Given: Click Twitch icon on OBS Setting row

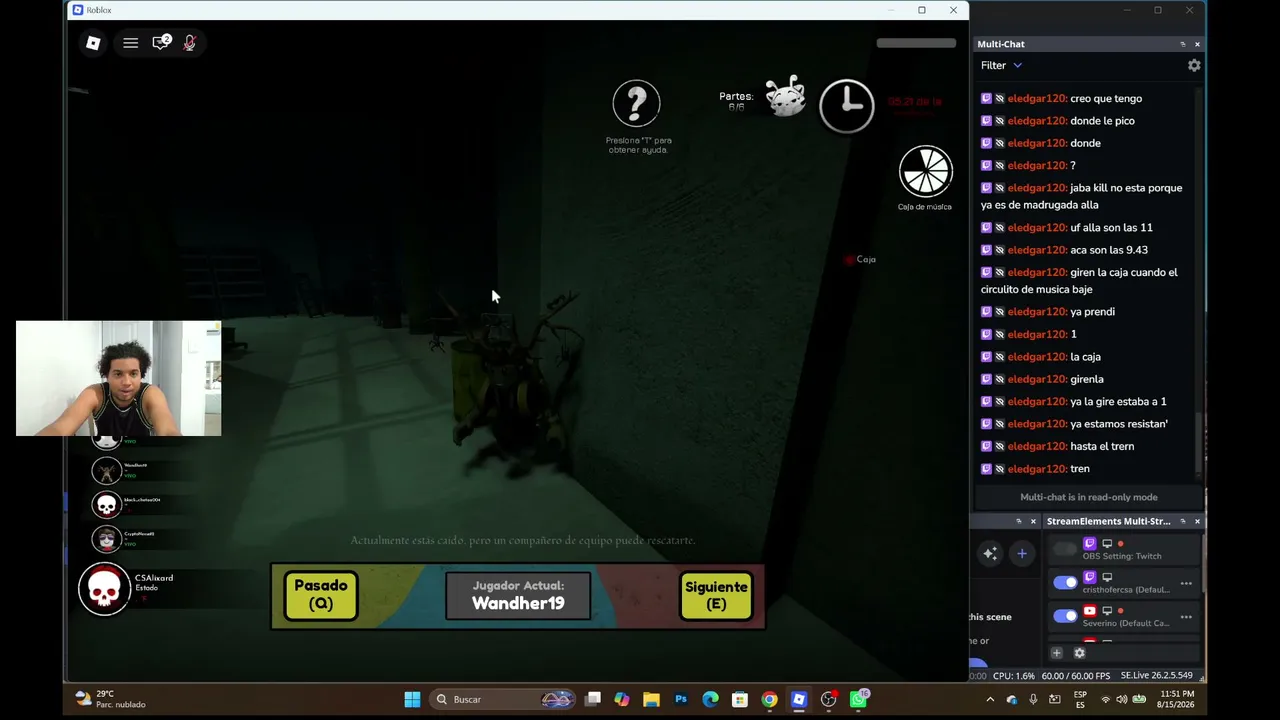Looking at the screenshot, I should click(1090, 544).
